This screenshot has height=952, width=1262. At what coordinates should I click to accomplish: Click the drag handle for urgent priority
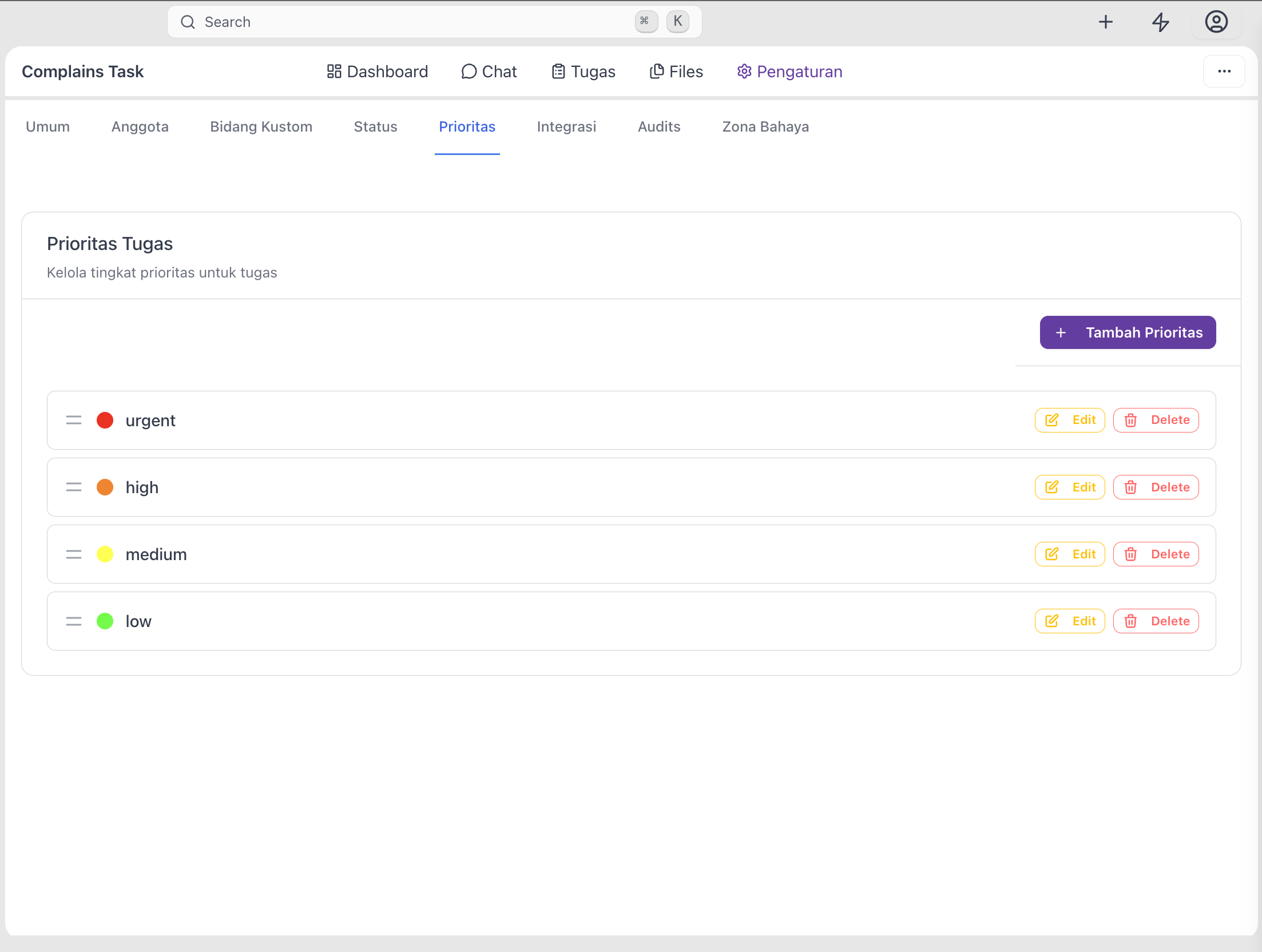[74, 421]
